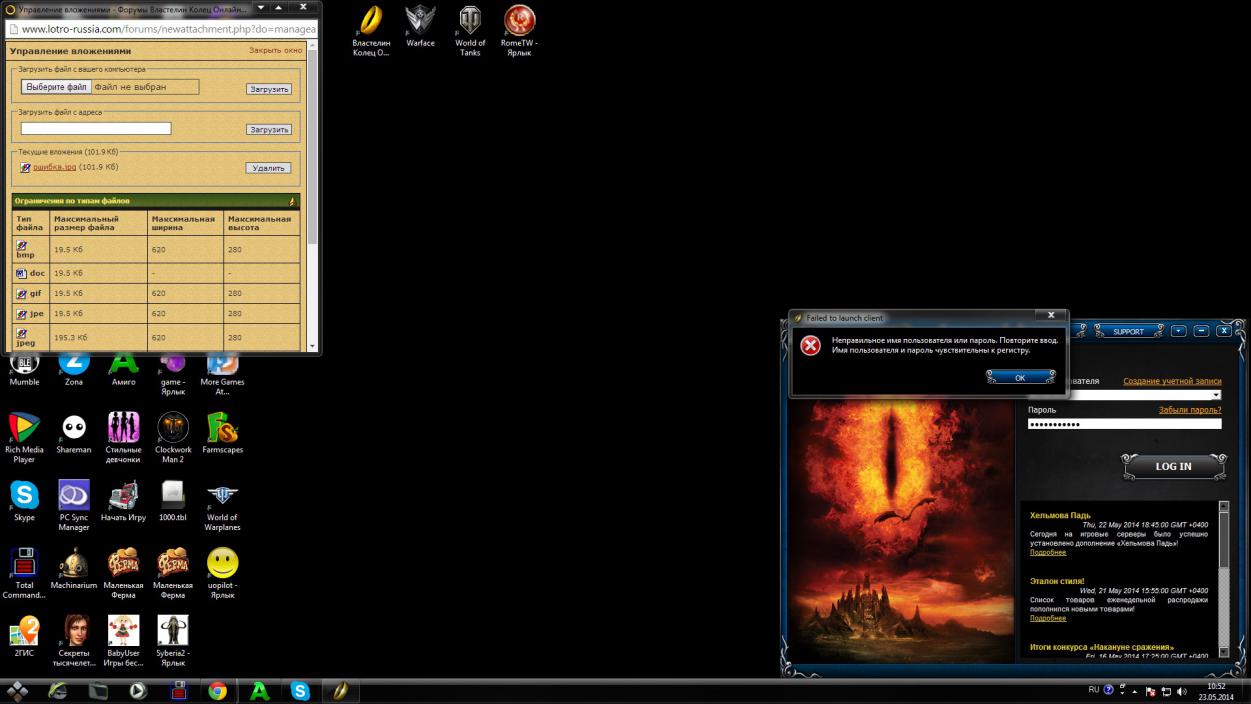Open the Windows Start button
1251x704 pixels.
coord(17,691)
